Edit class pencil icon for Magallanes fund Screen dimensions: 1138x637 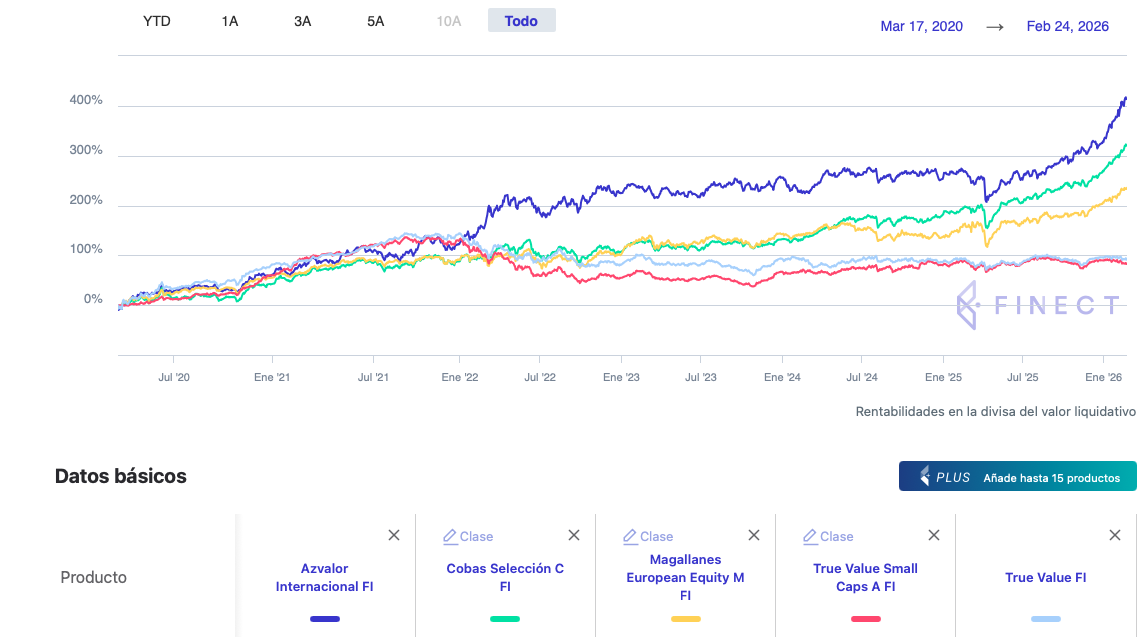(631, 537)
